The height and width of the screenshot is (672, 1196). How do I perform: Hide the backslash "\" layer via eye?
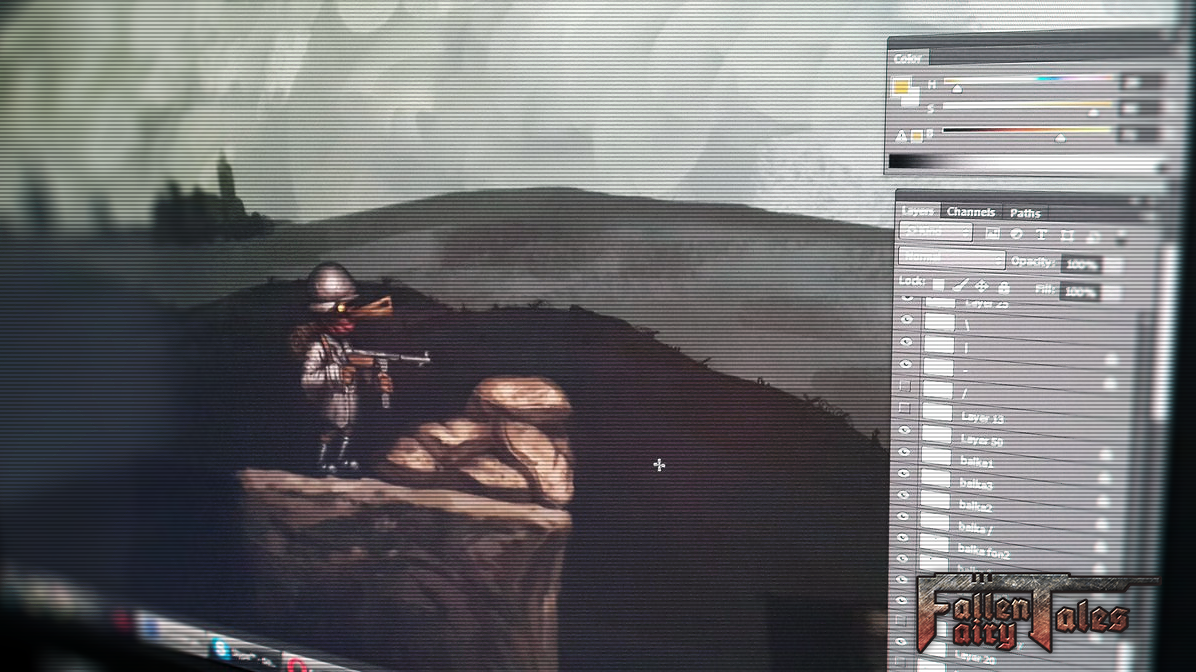906,320
